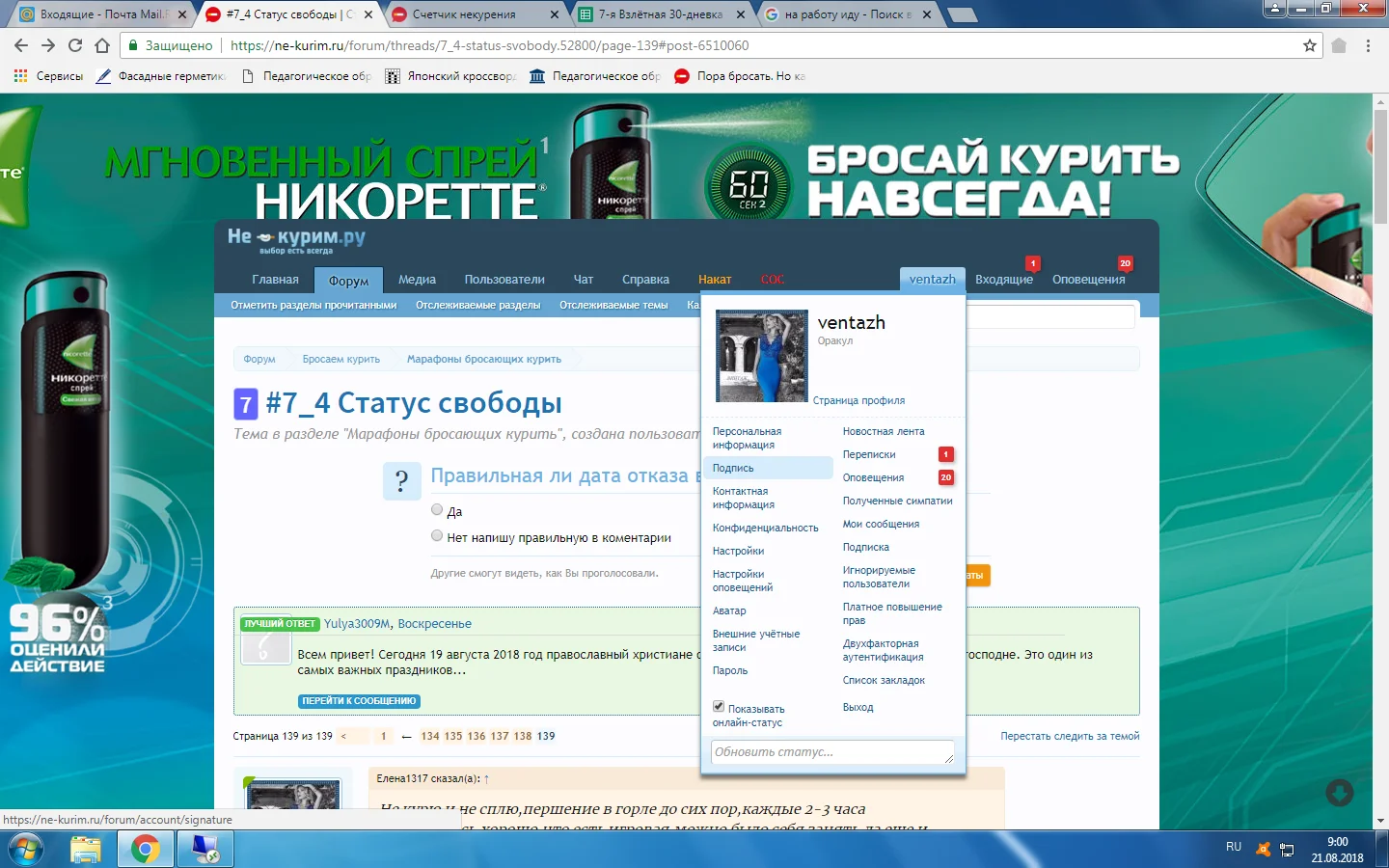Open the Chrome three-dot menu
The image size is (1389, 868).
coord(1368,45)
